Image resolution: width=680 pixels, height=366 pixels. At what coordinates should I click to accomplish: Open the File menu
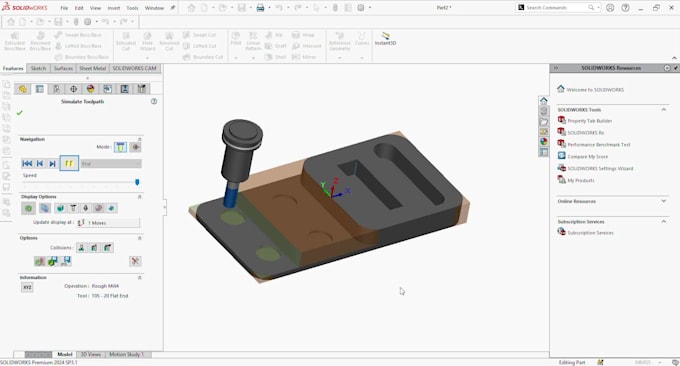click(64, 8)
